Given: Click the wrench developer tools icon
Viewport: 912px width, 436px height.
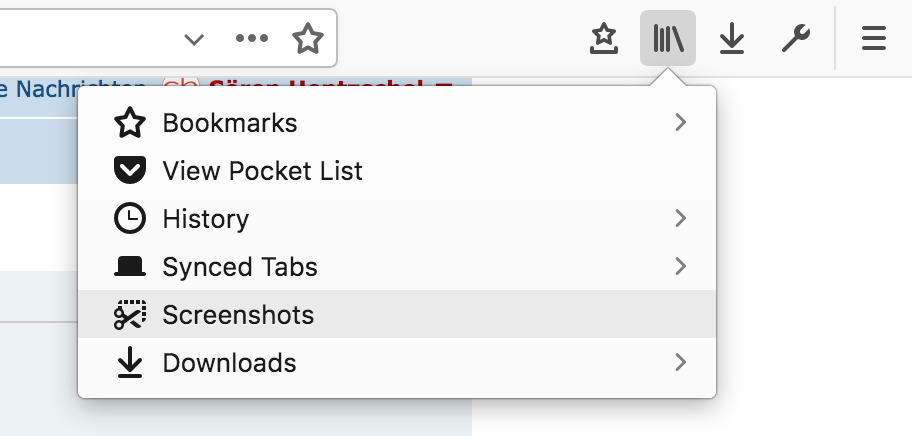Looking at the screenshot, I should (x=795, y=39).
